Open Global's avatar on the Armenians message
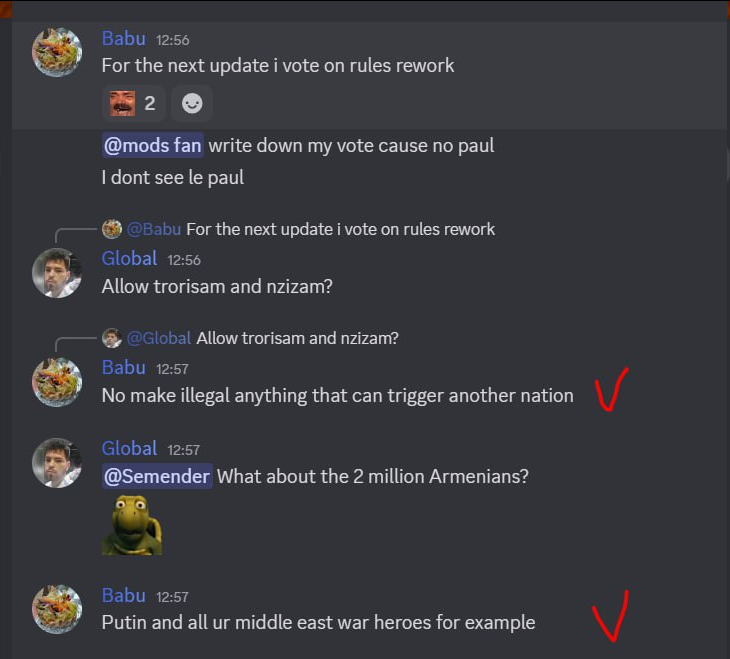Viewport: 730px width, 659px height. pos(57,462)
